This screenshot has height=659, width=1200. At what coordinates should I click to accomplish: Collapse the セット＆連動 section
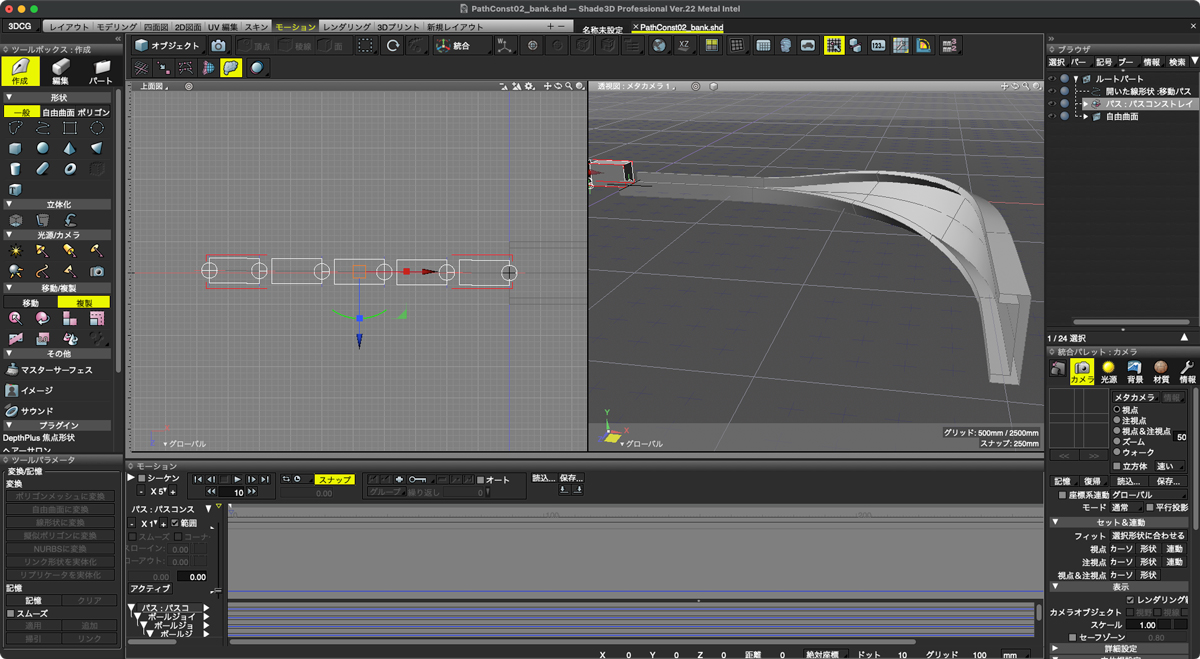(x=1055, y=522)
